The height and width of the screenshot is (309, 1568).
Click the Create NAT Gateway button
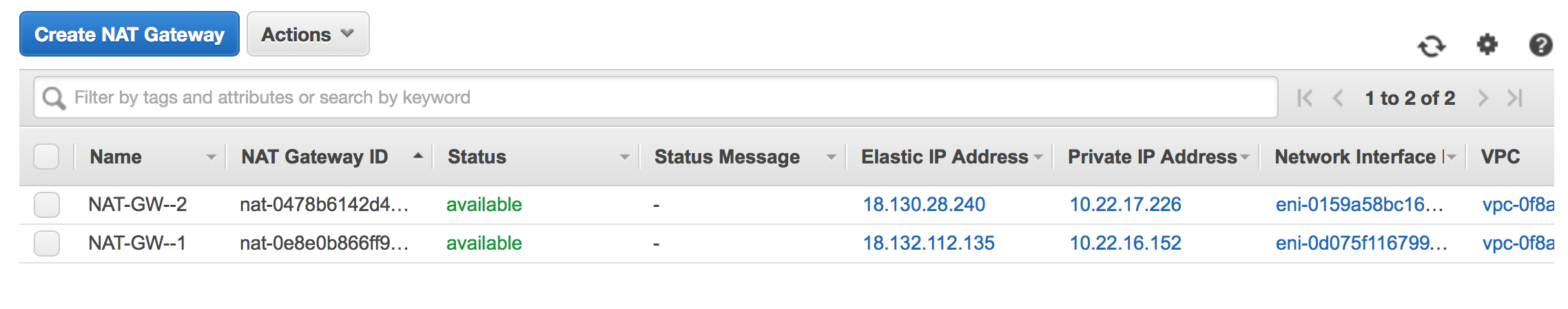130,34
